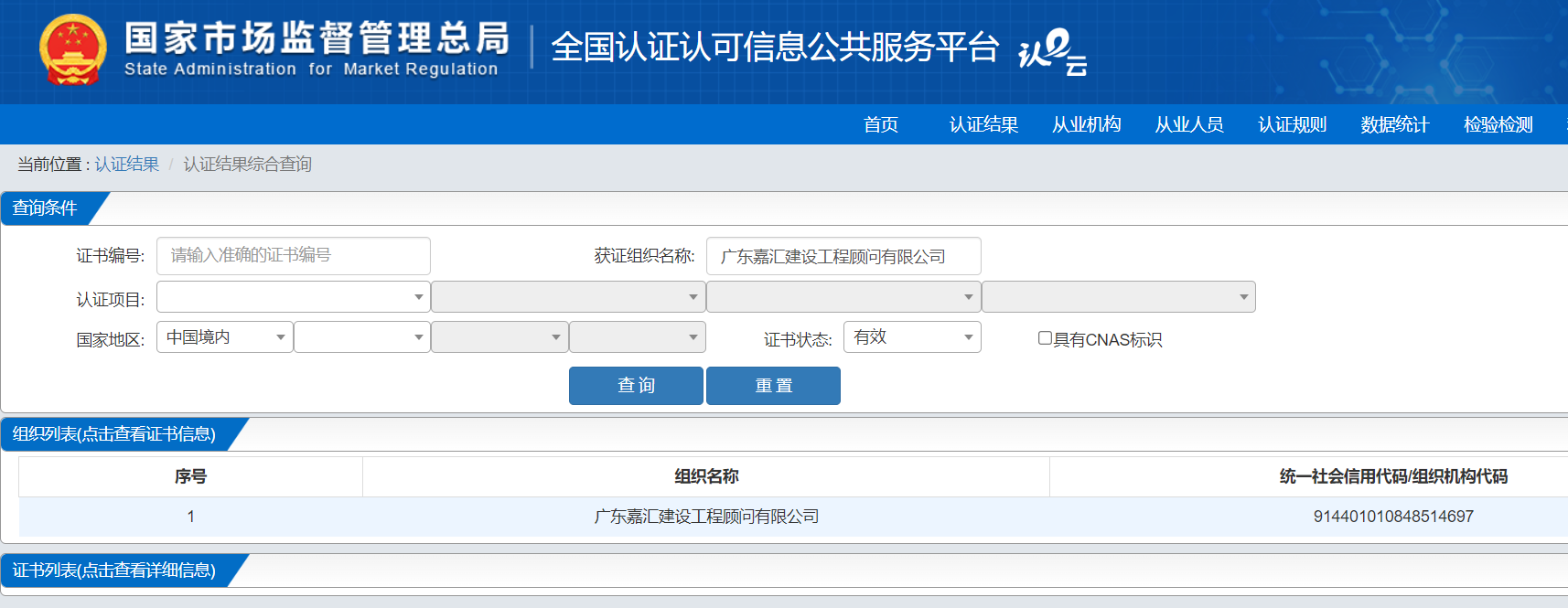Click the 组织名称 column header
The height and width of the screenshot is (608, 1568).
coord(706,476)
